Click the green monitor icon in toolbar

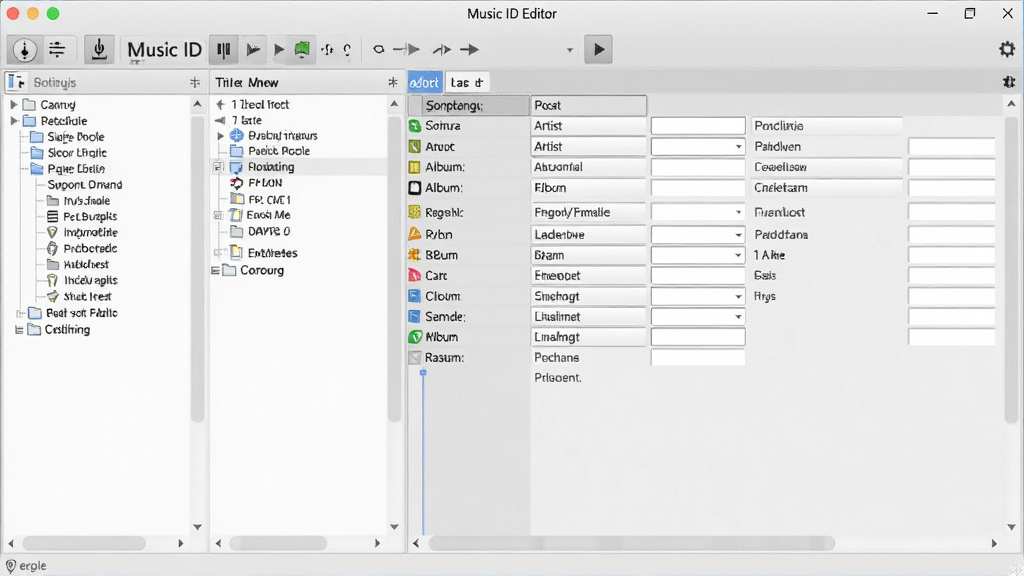click(302, 50)
